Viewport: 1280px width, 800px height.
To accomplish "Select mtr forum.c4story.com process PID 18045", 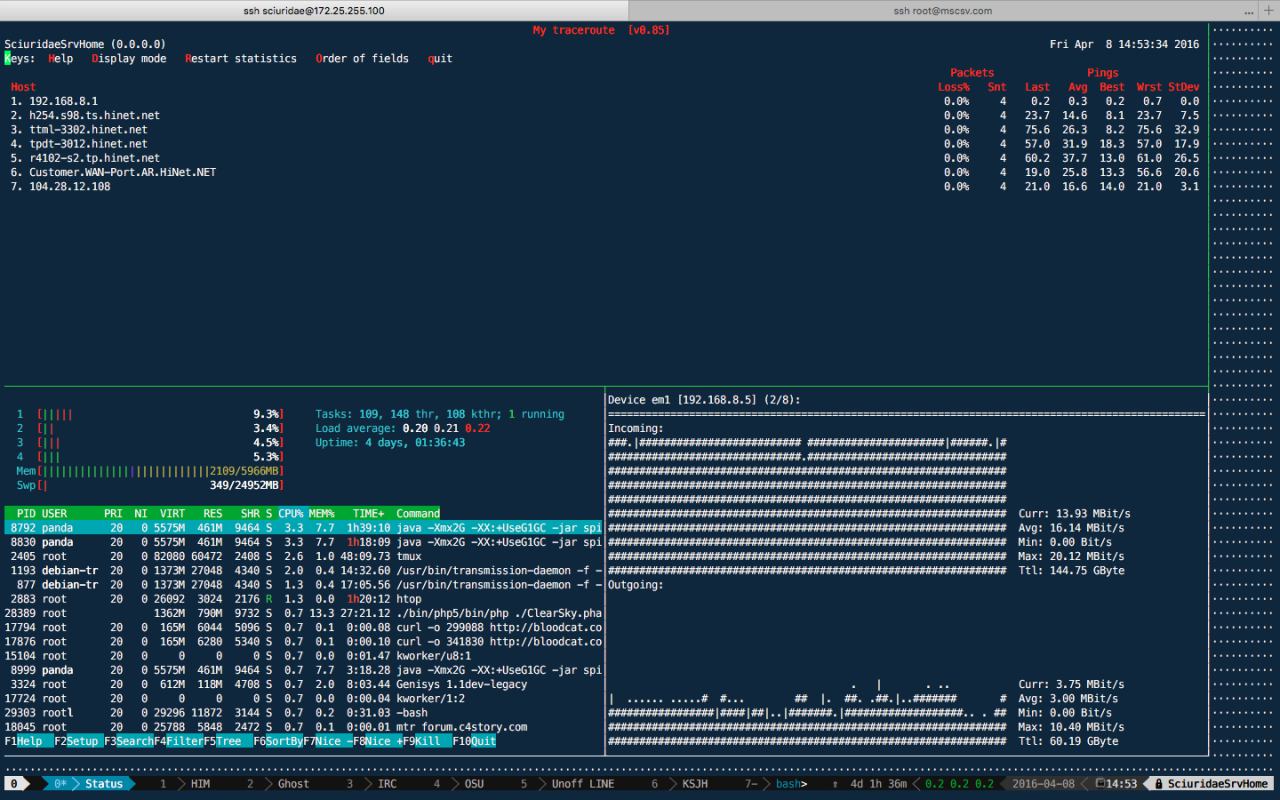I will pos(303,727).
